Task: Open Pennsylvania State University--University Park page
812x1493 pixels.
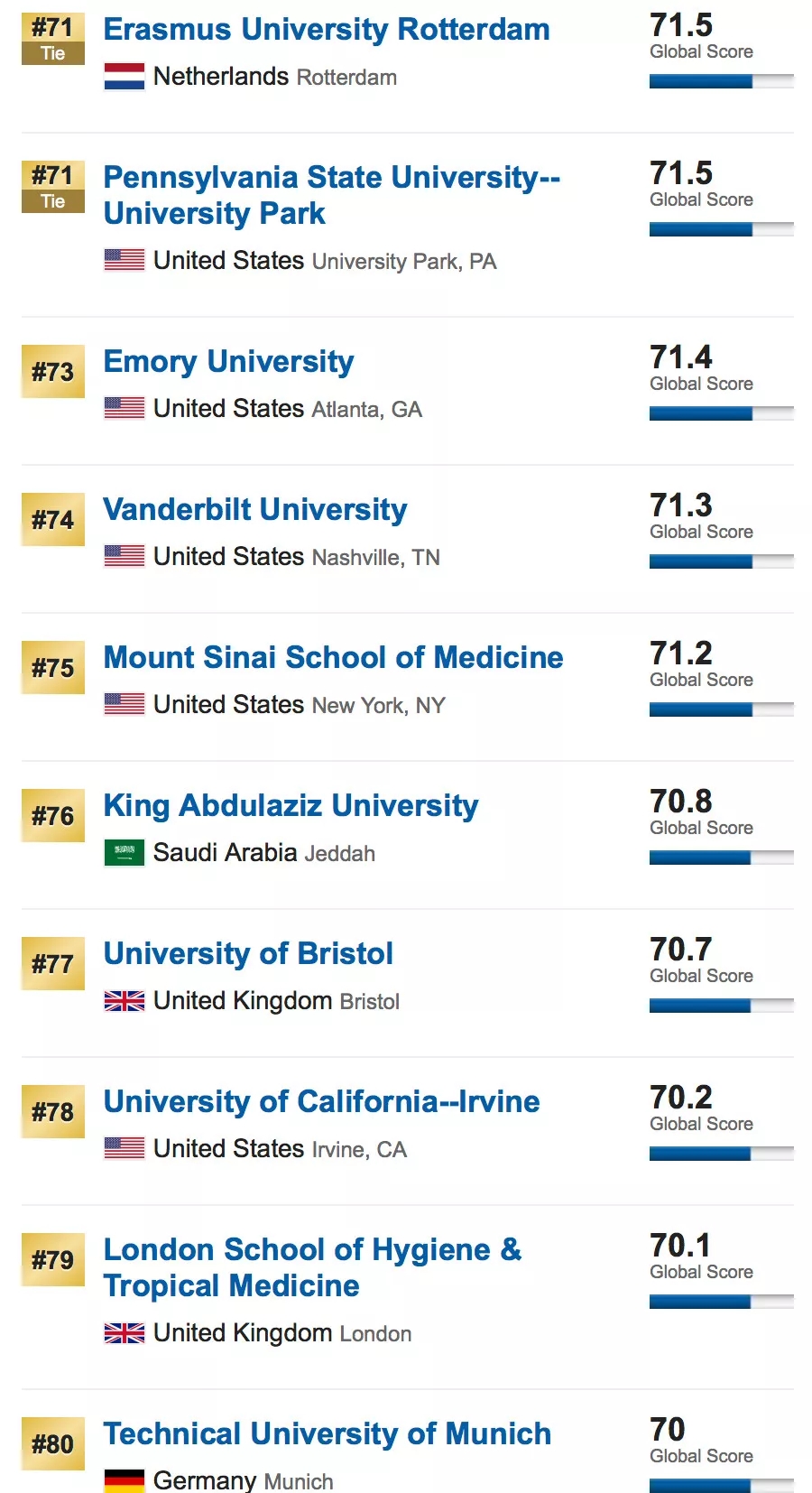Action: [x=331, y=195]
